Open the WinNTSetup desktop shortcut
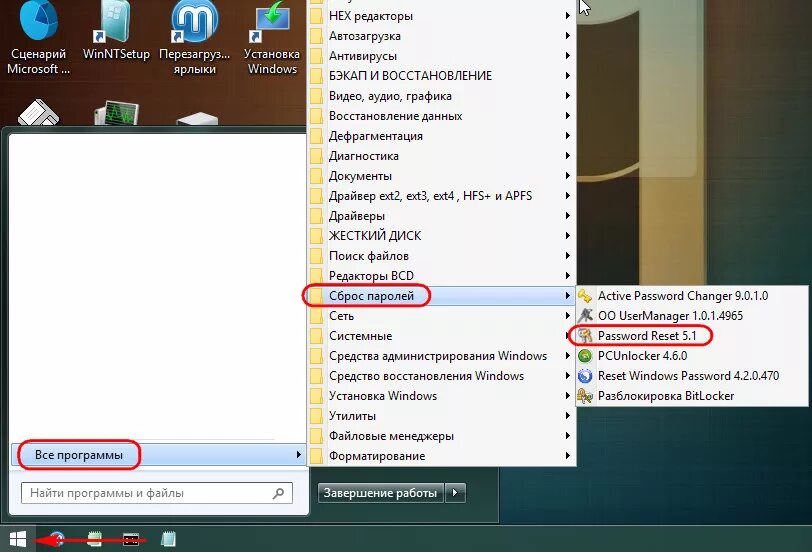 (x=116, y=31)
